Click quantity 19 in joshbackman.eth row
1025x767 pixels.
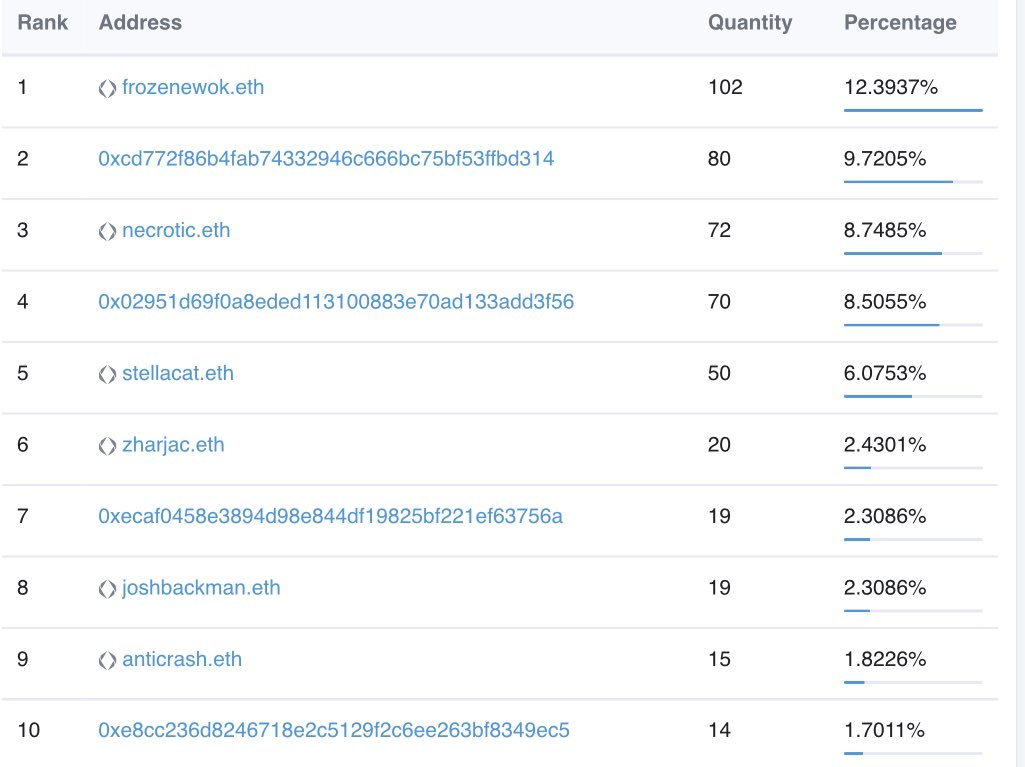(x=719, y=588)
